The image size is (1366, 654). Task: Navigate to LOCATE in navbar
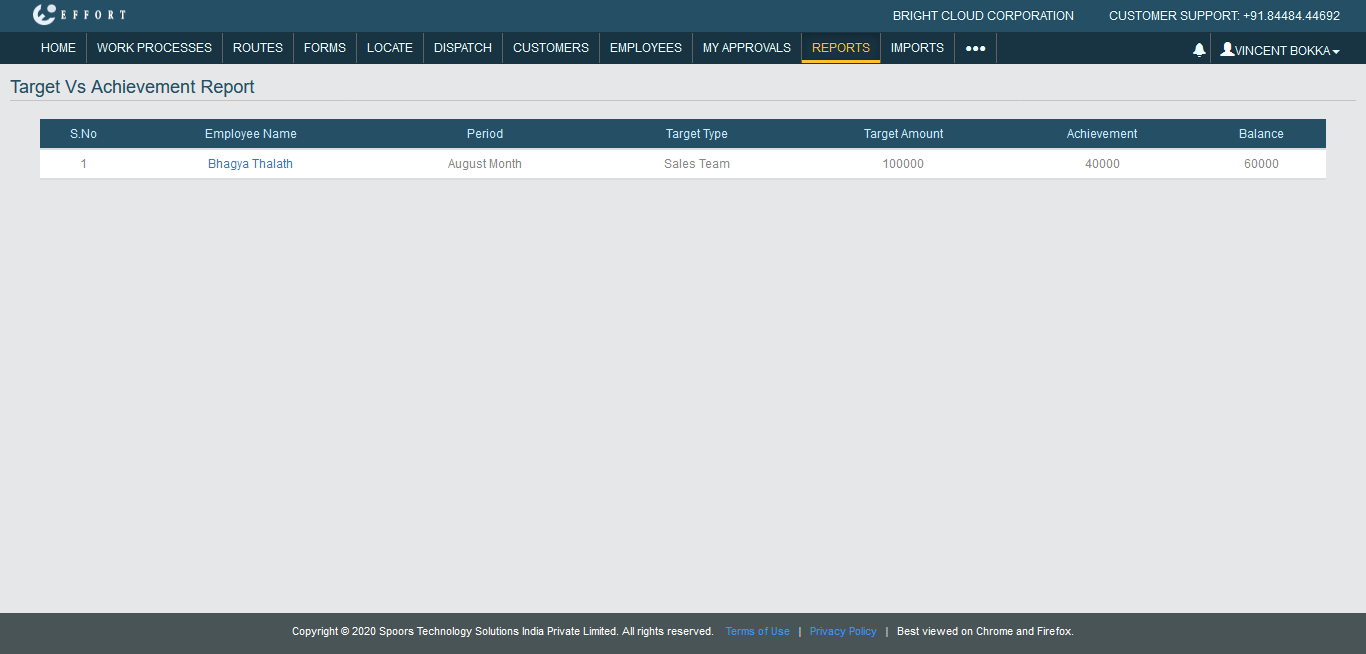(x=390, y=48)
